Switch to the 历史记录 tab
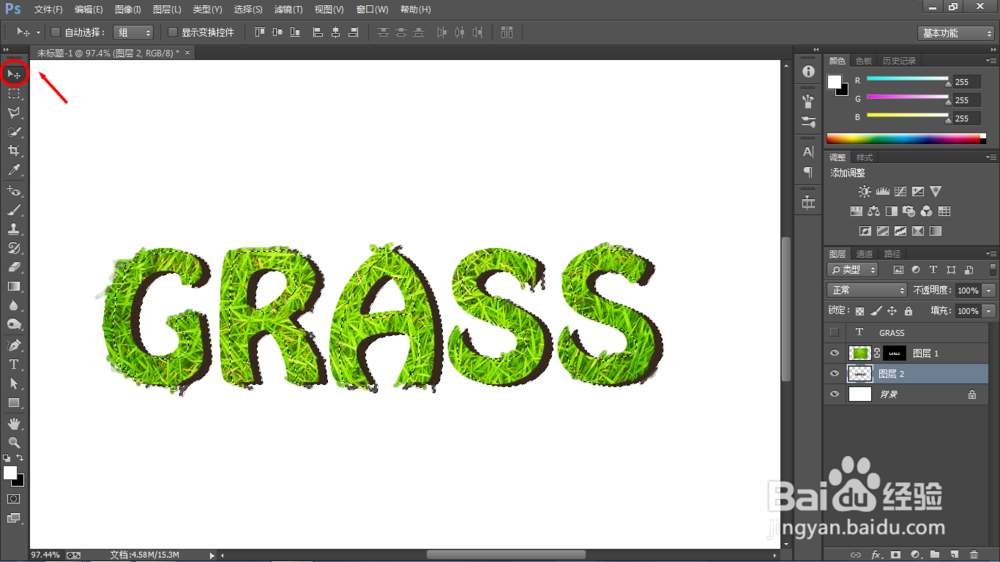This screenshot has width=1000, height=562. (899, 61)
